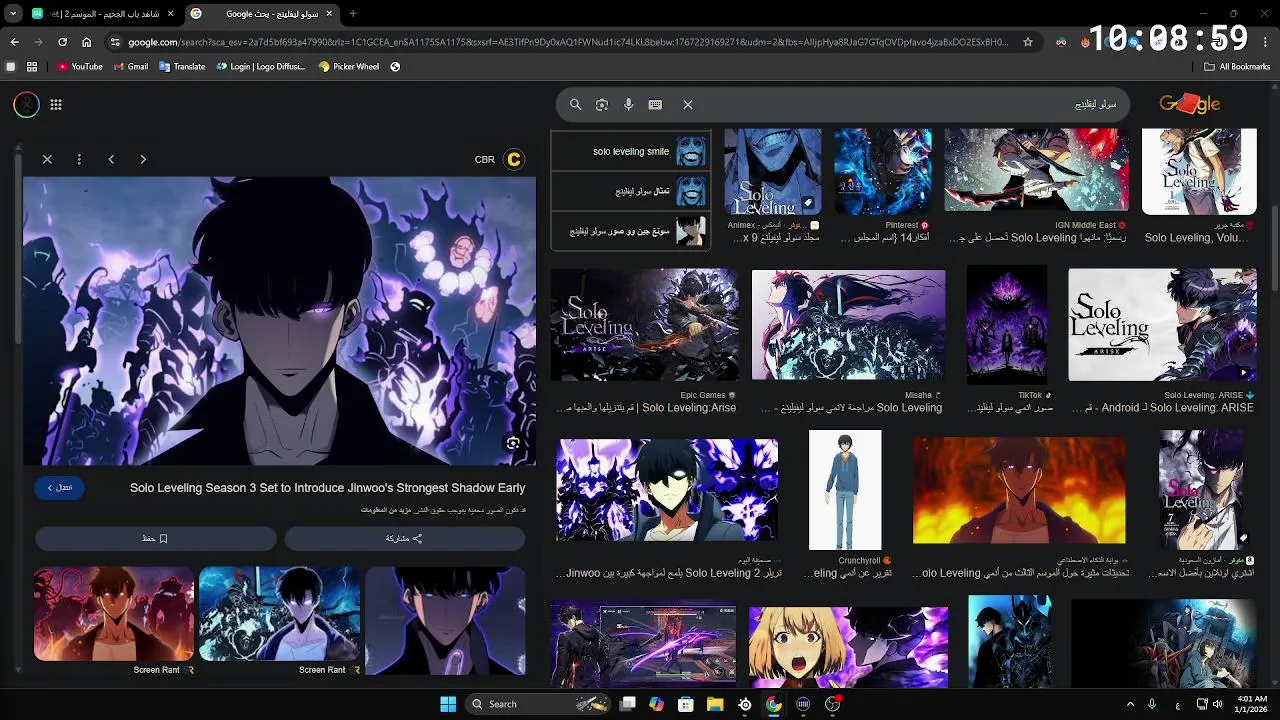Viewport: 1280px width, 720px height.
Task: Open a new browser tab
Action: pyautogui.click(x=353, y=14)
